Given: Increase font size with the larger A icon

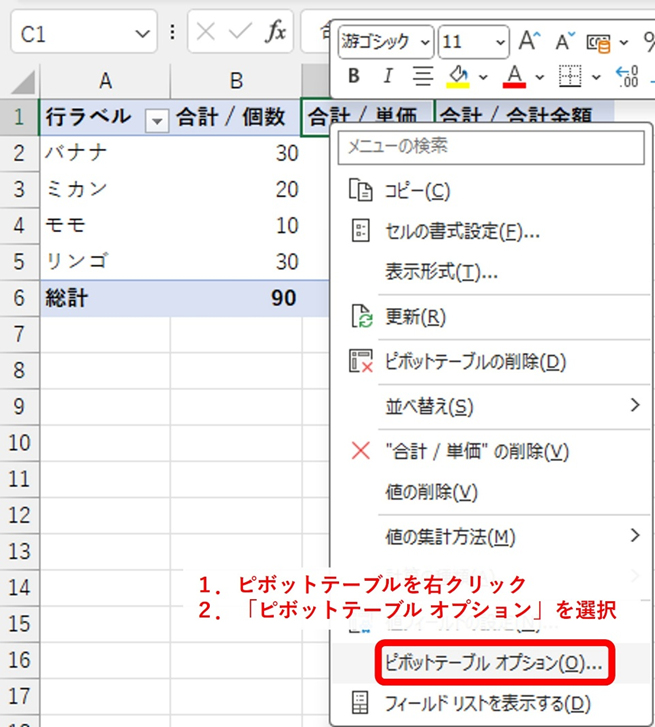Looking at the screenshot, I should [530, 42].
